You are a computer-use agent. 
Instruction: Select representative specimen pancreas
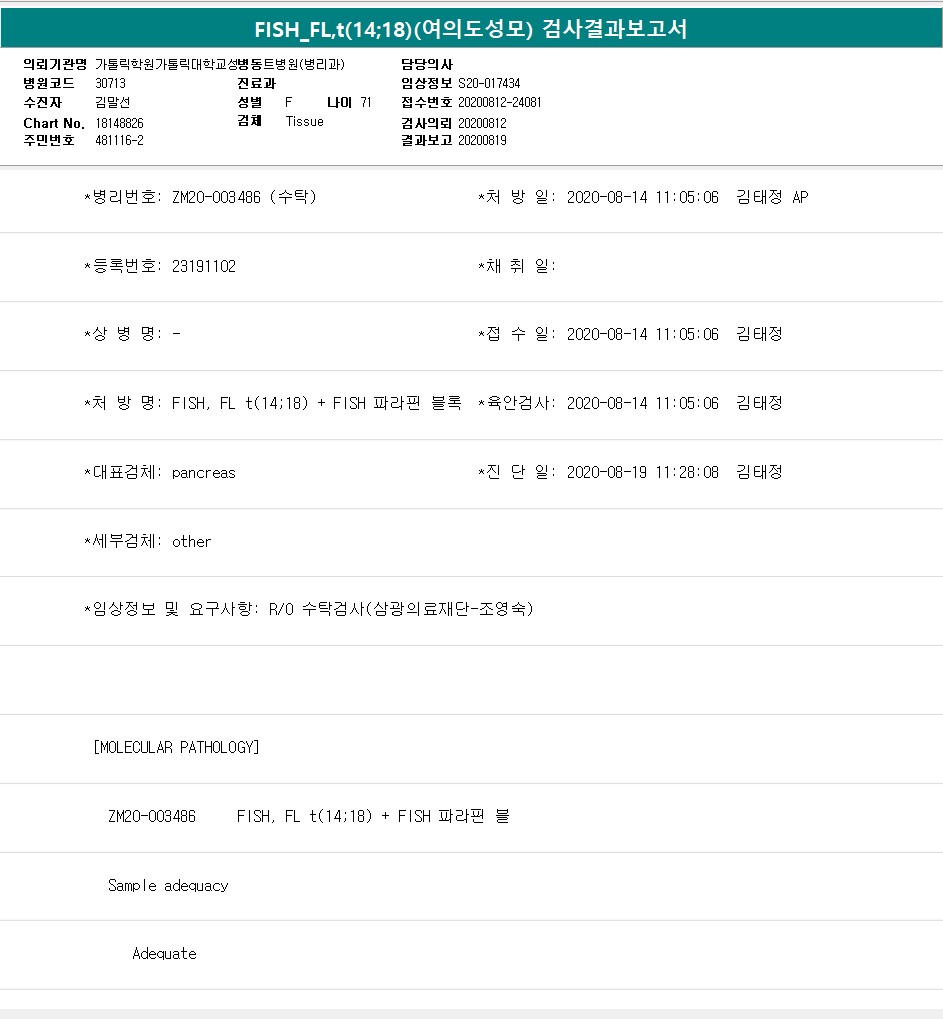[203, 473]
